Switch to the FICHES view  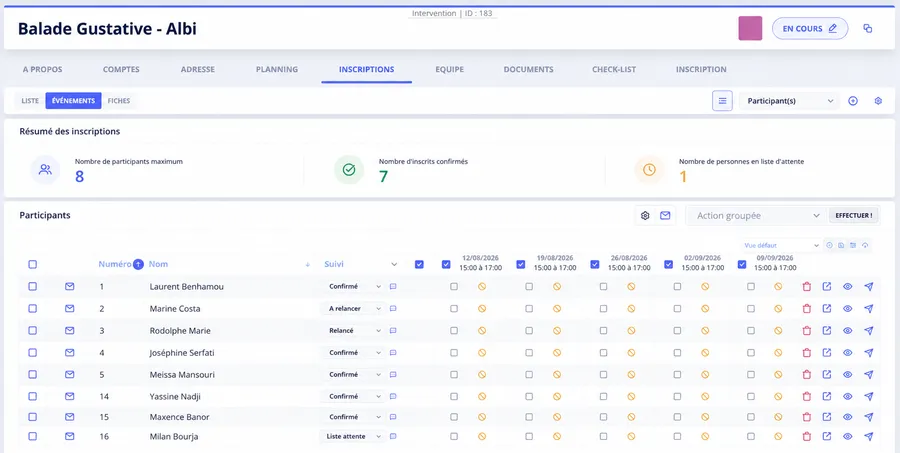[x=119, y=101]
